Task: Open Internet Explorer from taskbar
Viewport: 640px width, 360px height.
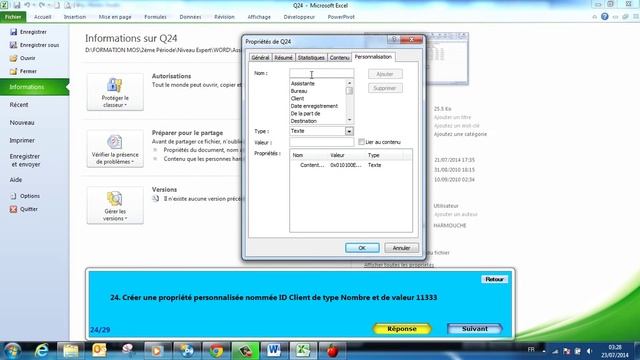Action: click(41, 350)
